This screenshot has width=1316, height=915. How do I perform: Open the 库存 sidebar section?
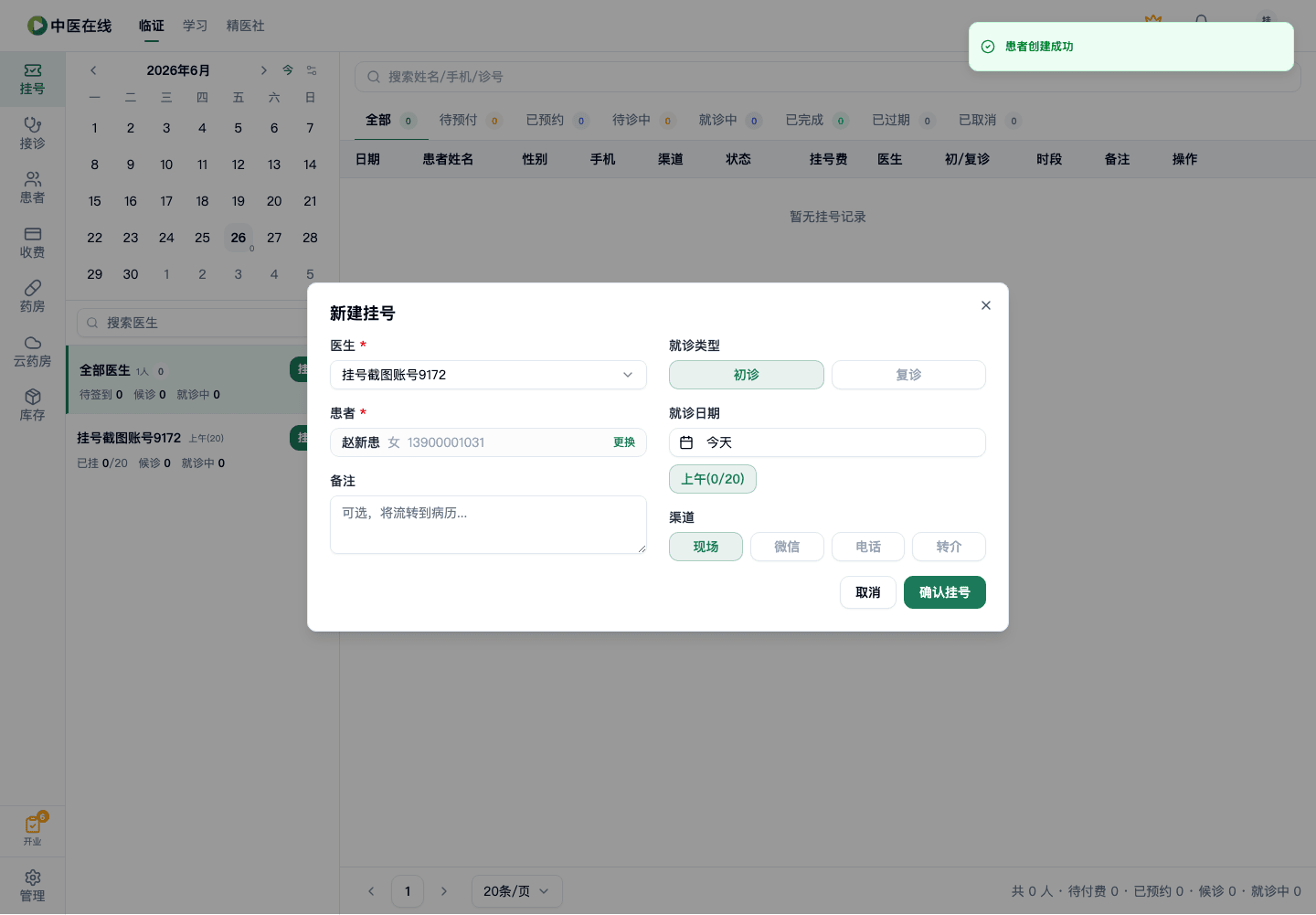point(32,406)
